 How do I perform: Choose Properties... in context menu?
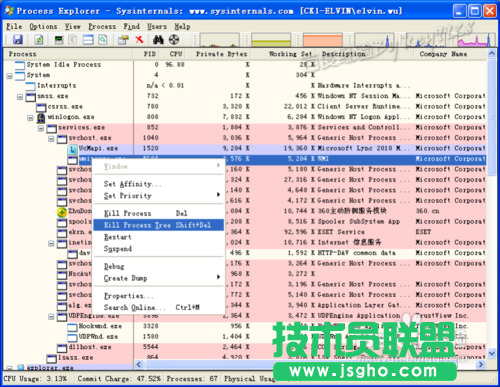pos(158,296)
